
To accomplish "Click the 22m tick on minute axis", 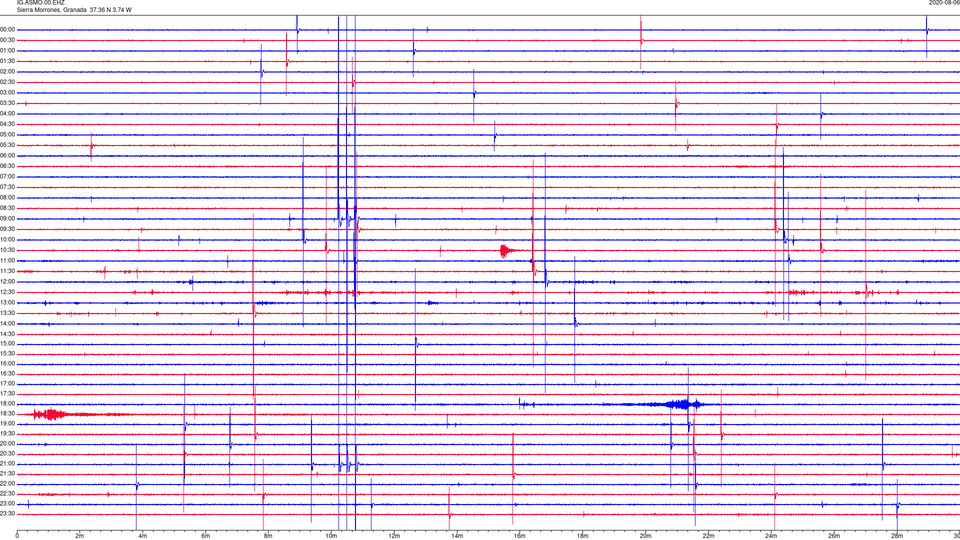I will [708, 536].
